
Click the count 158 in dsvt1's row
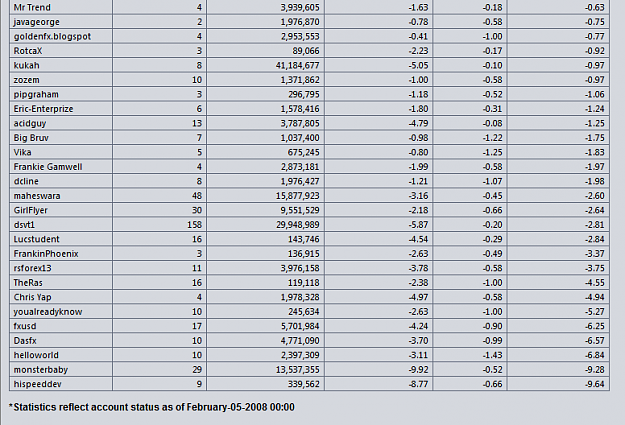point(195,225)
